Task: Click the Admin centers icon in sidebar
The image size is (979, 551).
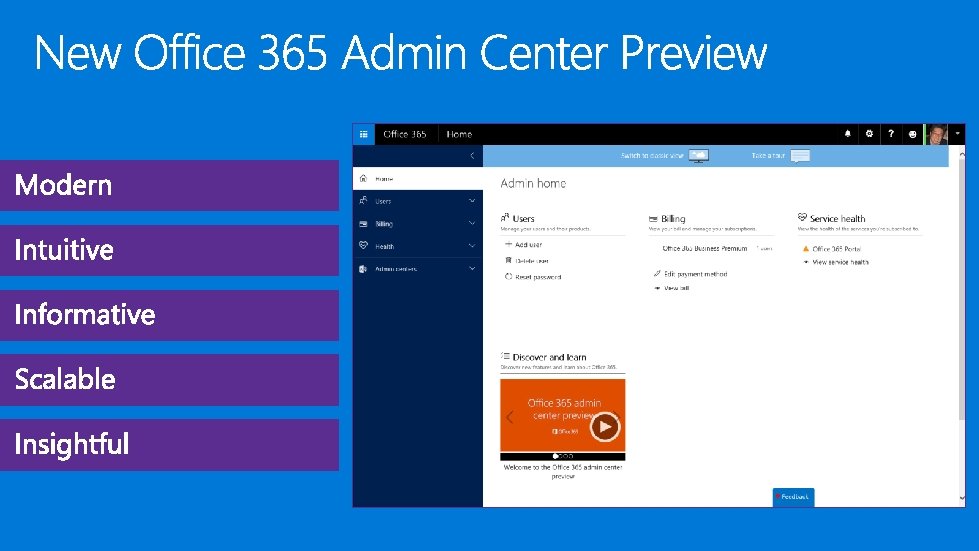Action: [363, 269]
